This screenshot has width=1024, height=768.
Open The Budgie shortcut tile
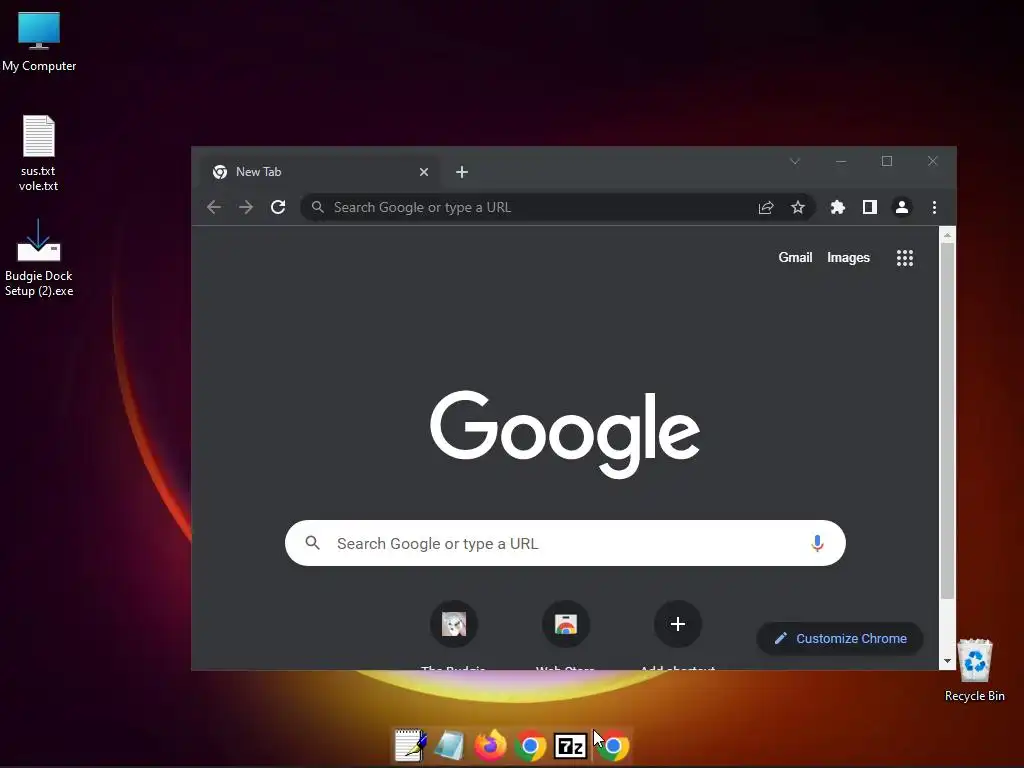click(454, 624)
